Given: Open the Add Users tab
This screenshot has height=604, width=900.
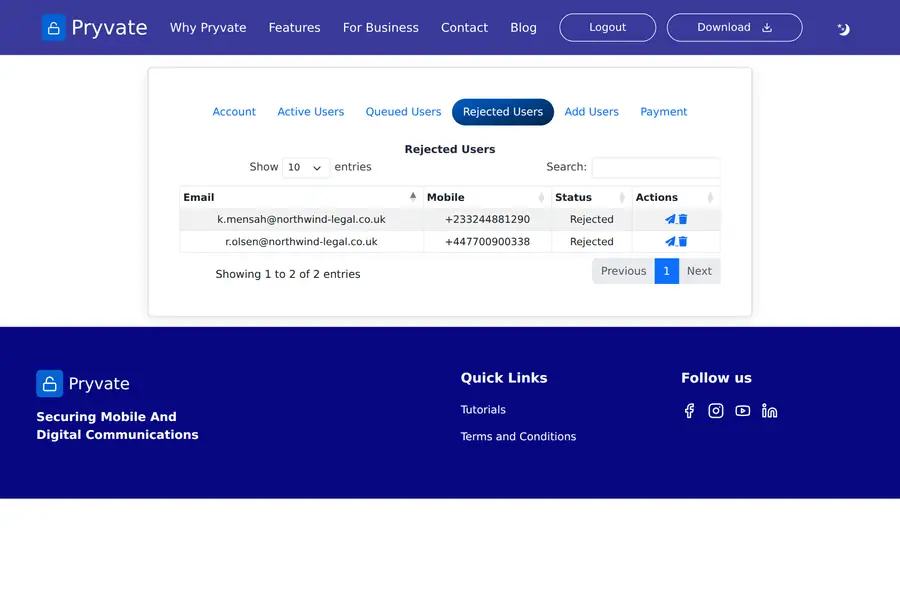Looking at the screenshot, I should tap(591, 112).
